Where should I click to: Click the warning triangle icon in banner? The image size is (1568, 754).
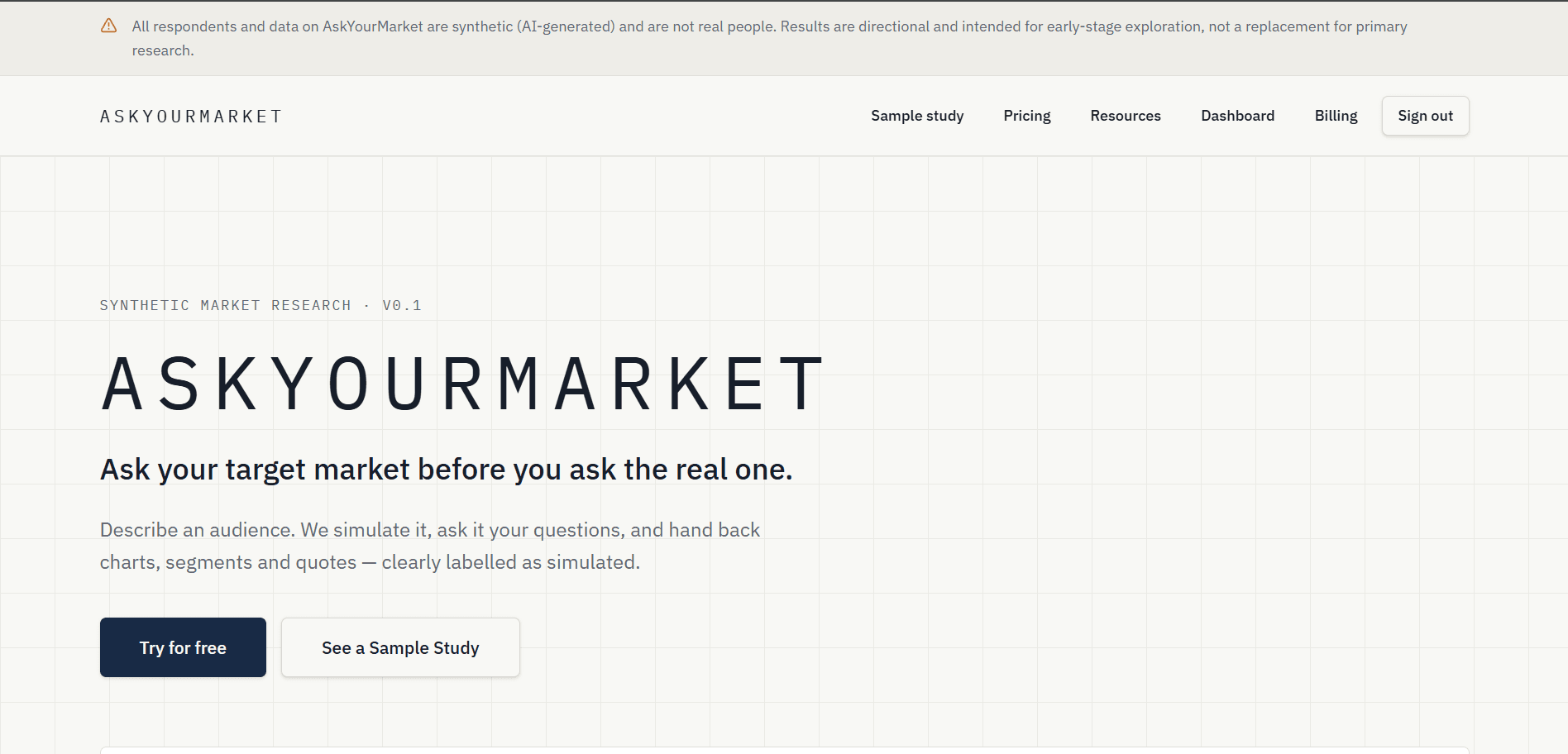tap(108, 26)
